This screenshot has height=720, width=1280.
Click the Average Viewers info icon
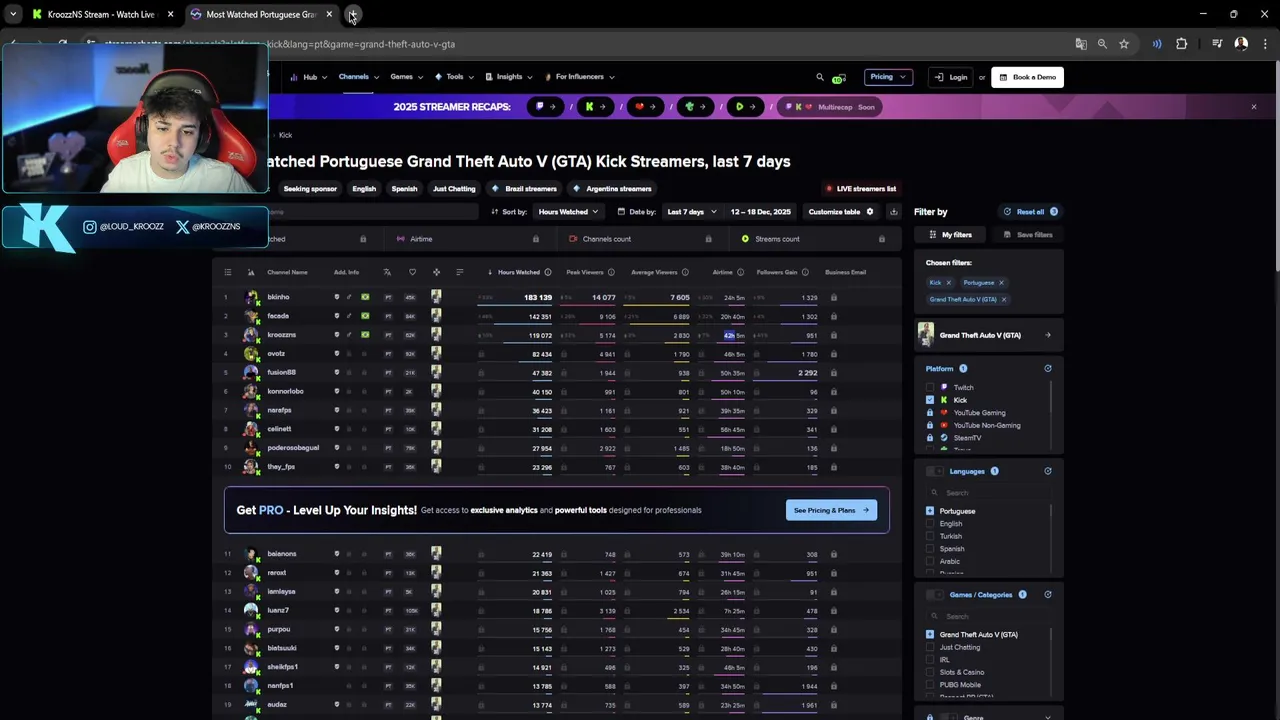tap(686, 272)
